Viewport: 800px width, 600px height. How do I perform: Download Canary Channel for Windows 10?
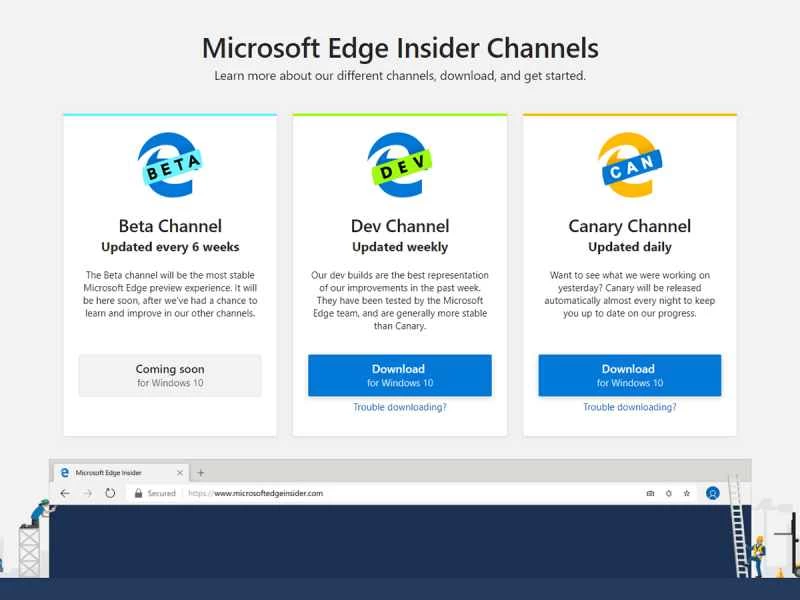click(x=628, y=374)
